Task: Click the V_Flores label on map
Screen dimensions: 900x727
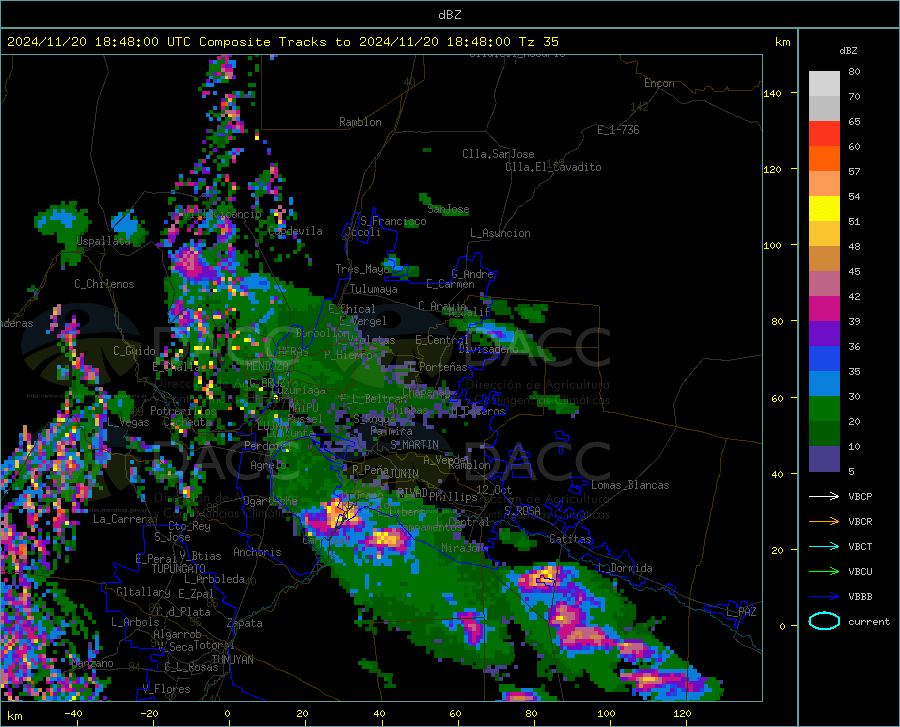Action: 166,689
